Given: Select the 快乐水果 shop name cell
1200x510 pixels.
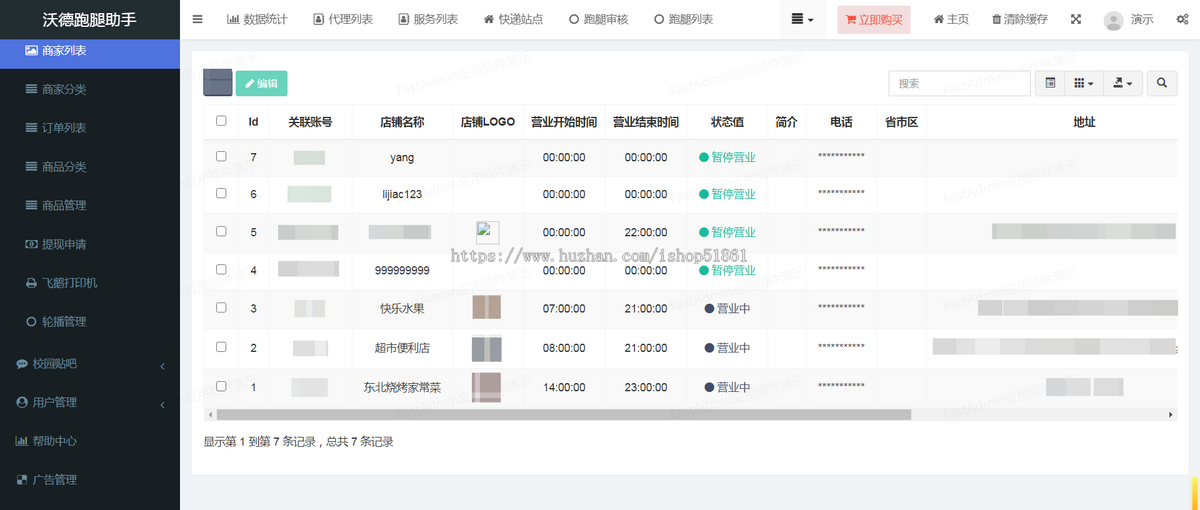Looking at the screenshot, I should point(402,308).
